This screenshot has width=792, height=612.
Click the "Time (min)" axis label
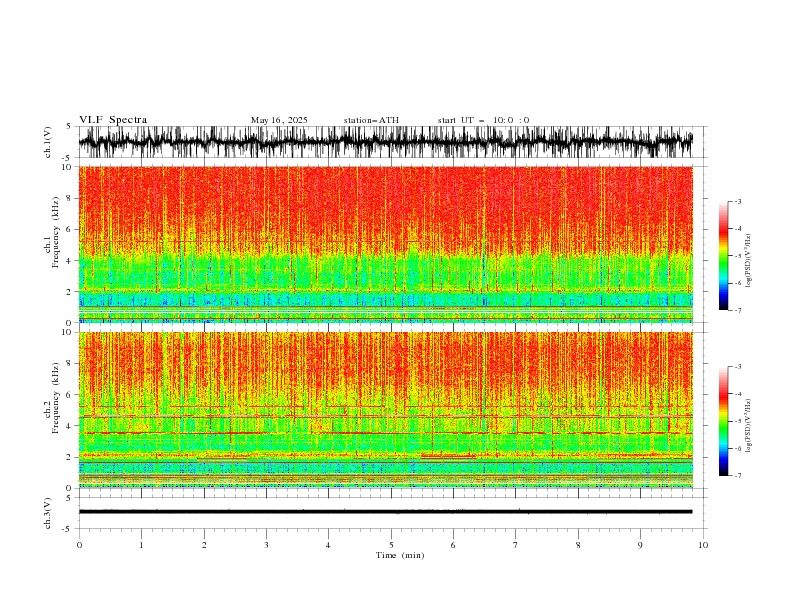pyautogui.click(x=400, y=555)
